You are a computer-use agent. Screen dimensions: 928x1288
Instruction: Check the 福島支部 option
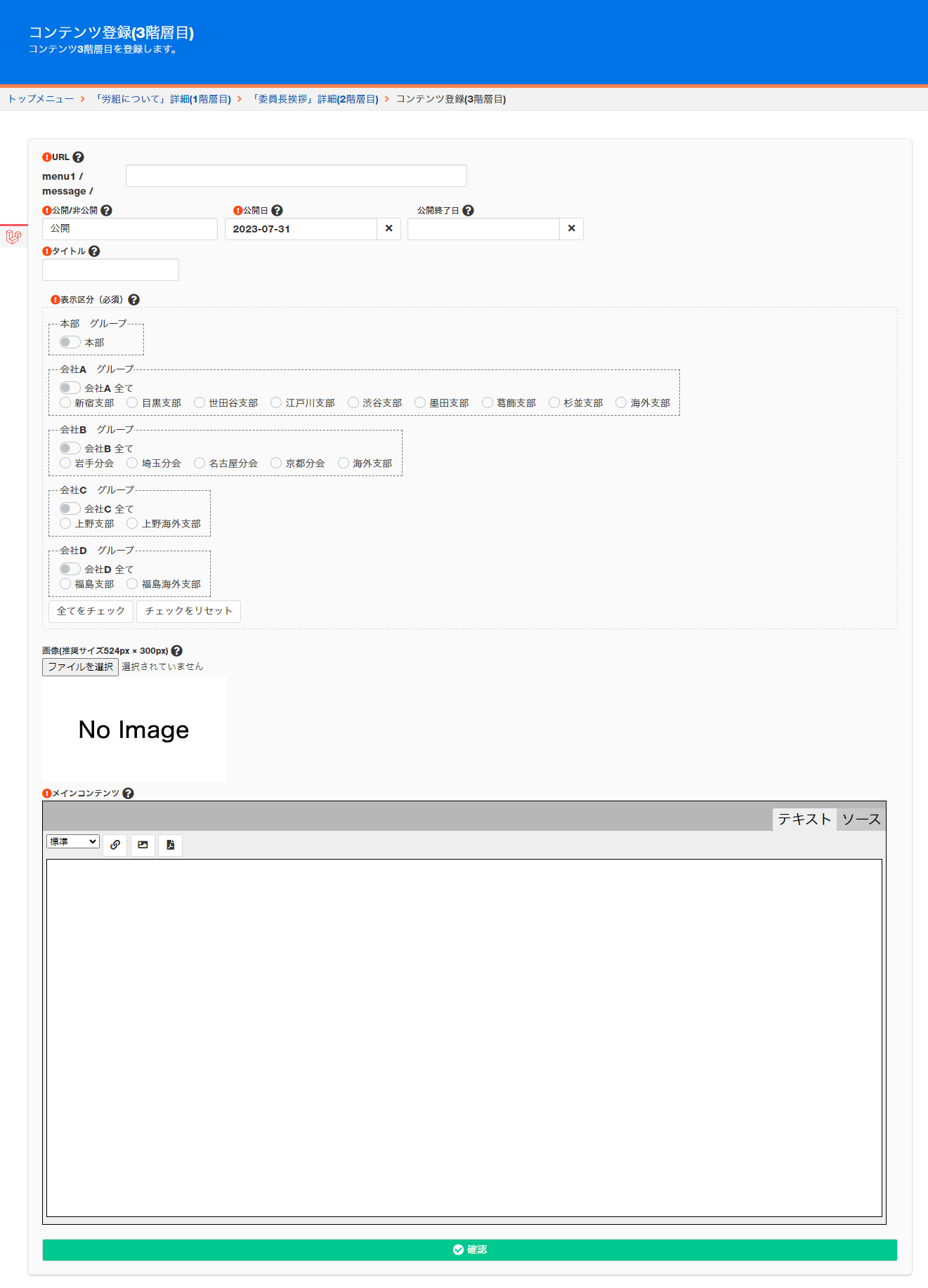(65, 584)
